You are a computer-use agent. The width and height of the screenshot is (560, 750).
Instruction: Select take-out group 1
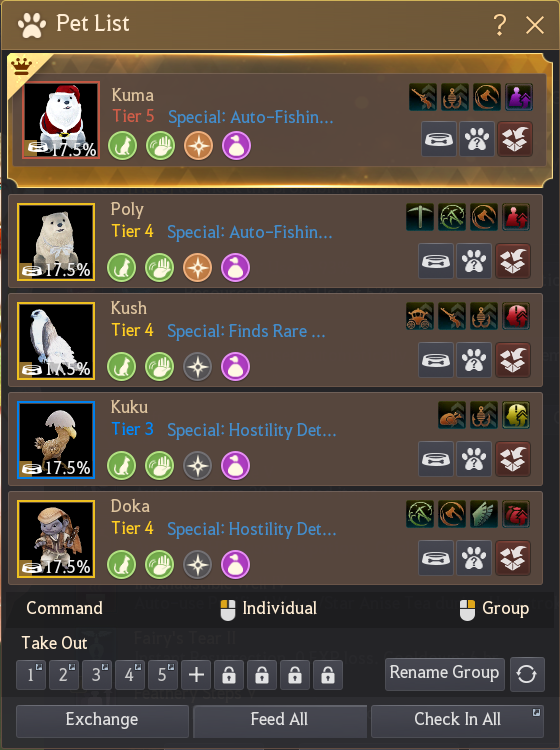31,675
